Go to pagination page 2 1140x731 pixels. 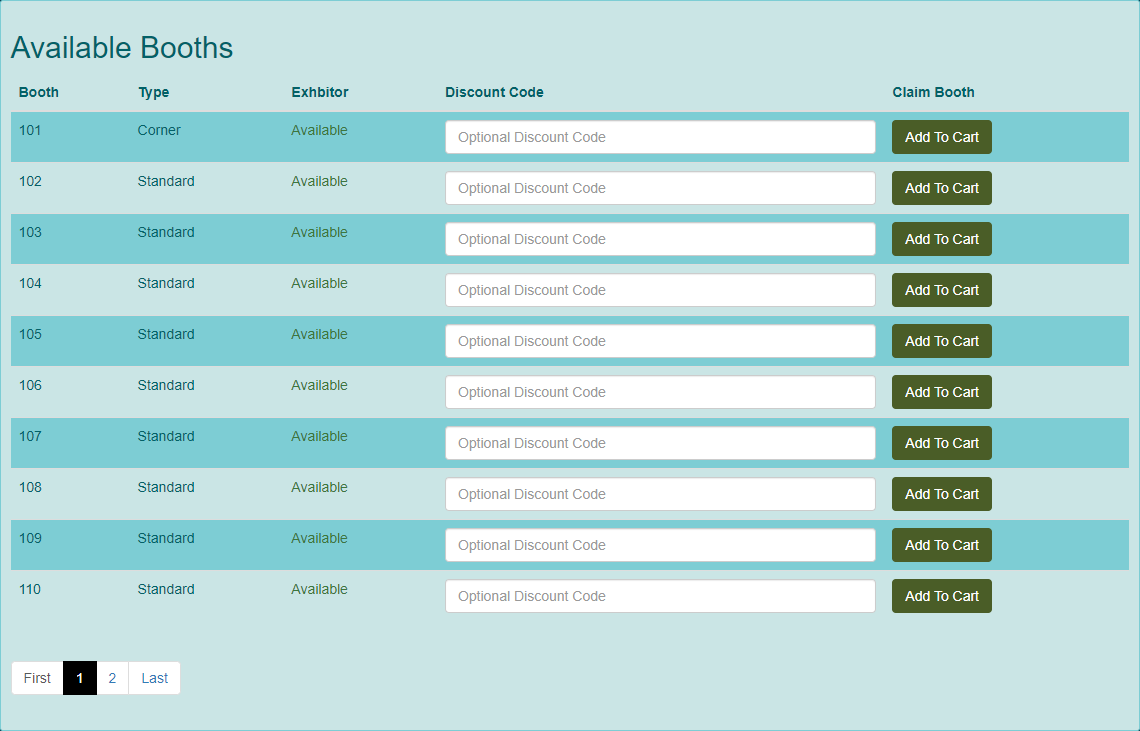(x=112, y=678)
